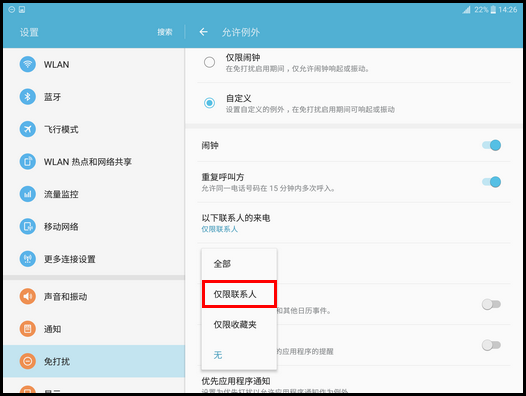
Task: Tap the 允许例外 page title
Action: pos(241,32)
